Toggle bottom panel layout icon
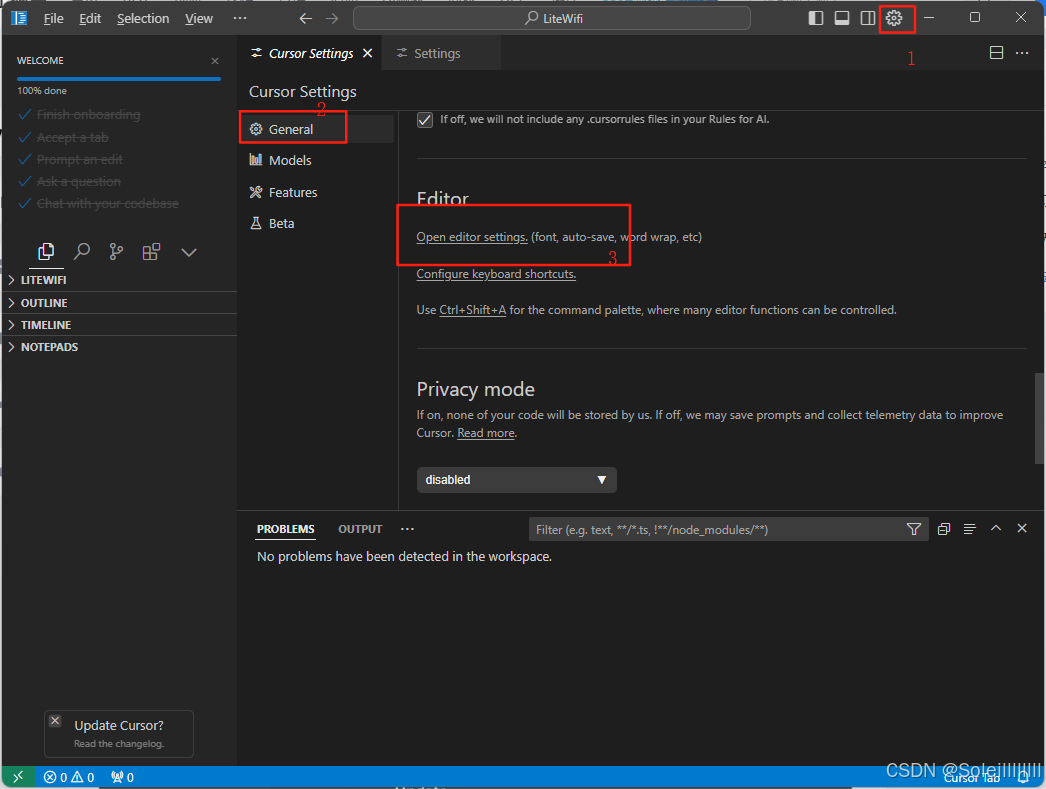Screen dimensions: 1046x789 842,18
